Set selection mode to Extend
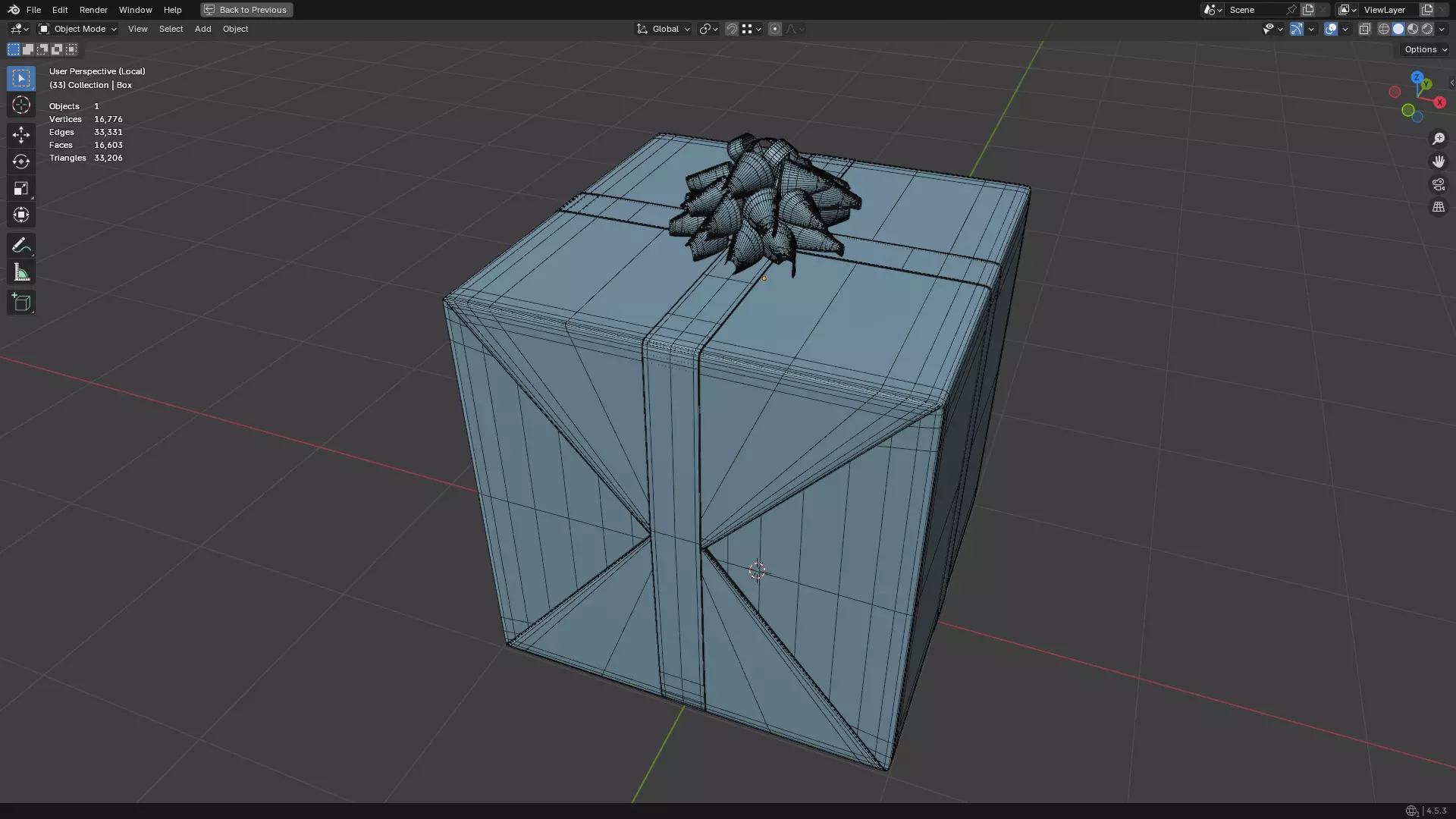The width and height of the screenshot is (1456, 819). pos(28,49)
